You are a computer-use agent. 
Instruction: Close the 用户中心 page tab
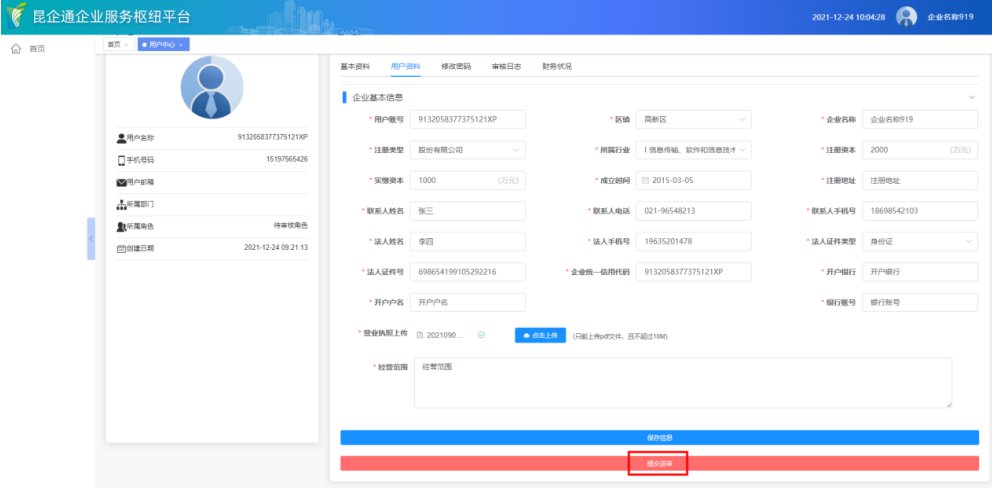182,44
